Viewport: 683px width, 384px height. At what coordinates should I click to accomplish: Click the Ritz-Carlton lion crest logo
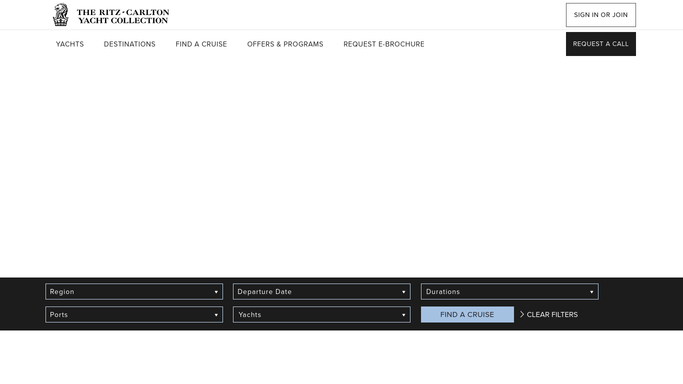(x=61, y=15)
